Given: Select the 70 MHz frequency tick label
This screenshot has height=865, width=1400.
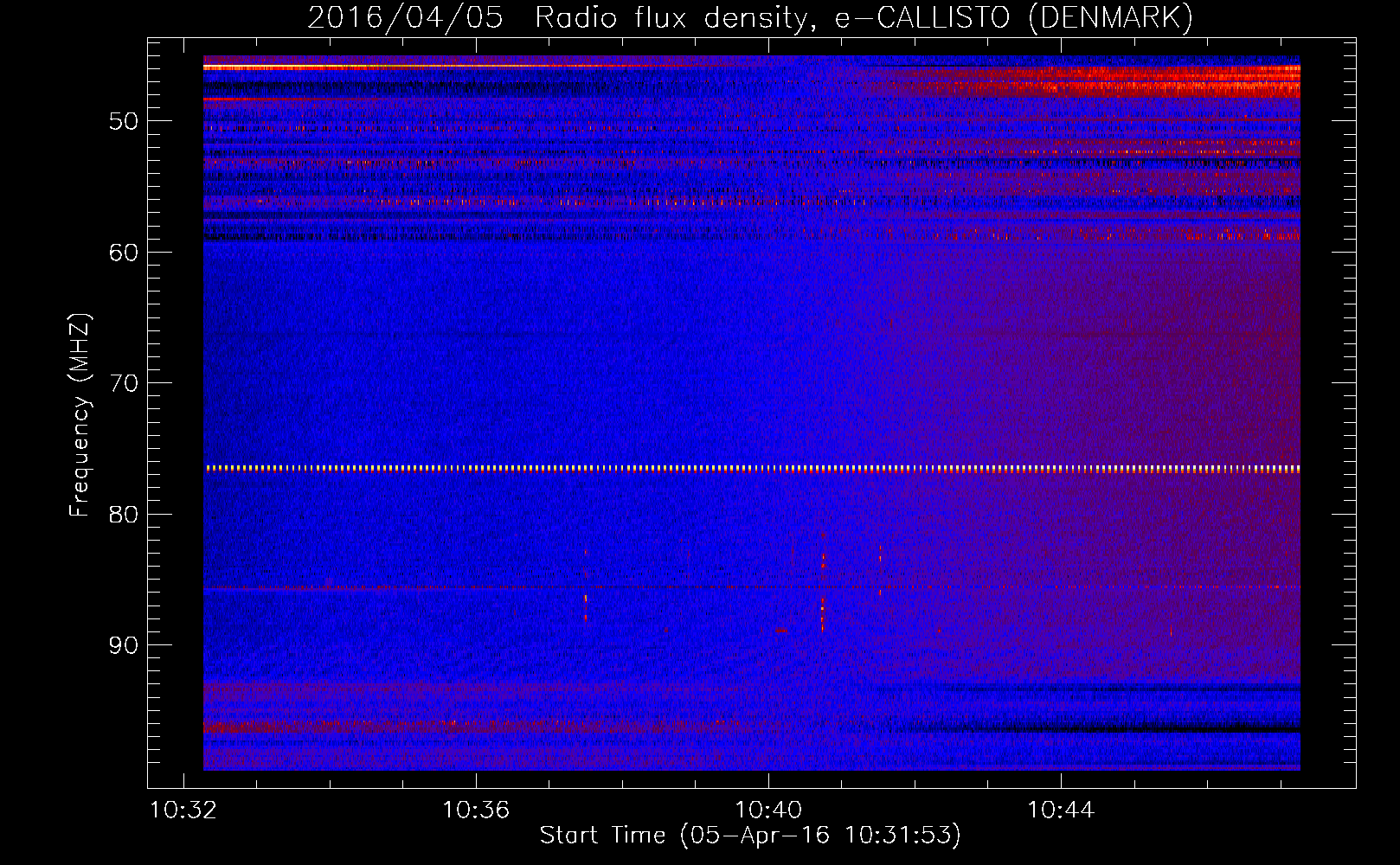Looking at the screenshot, I should (x=123, y=383).
